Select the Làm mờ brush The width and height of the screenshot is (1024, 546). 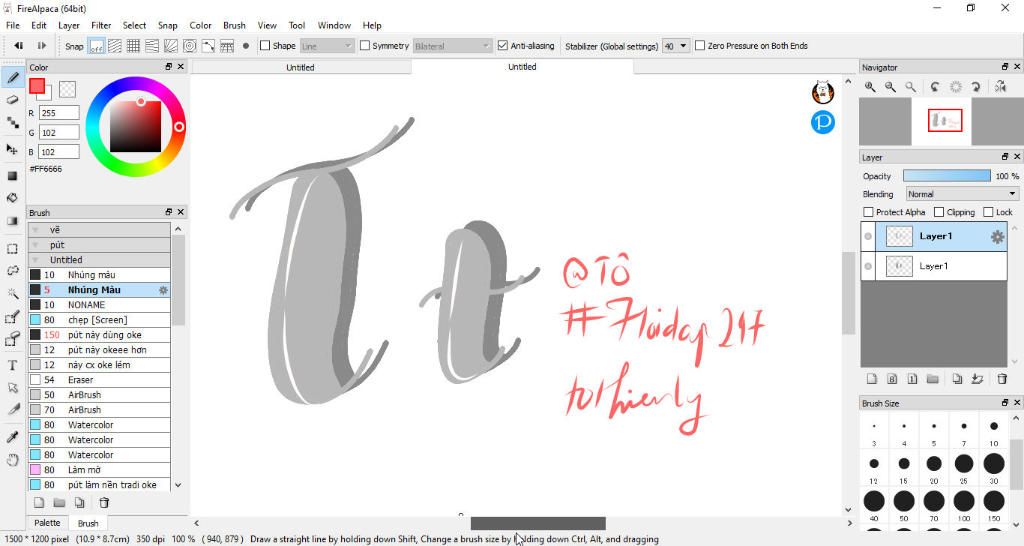(x=99, y=470)
